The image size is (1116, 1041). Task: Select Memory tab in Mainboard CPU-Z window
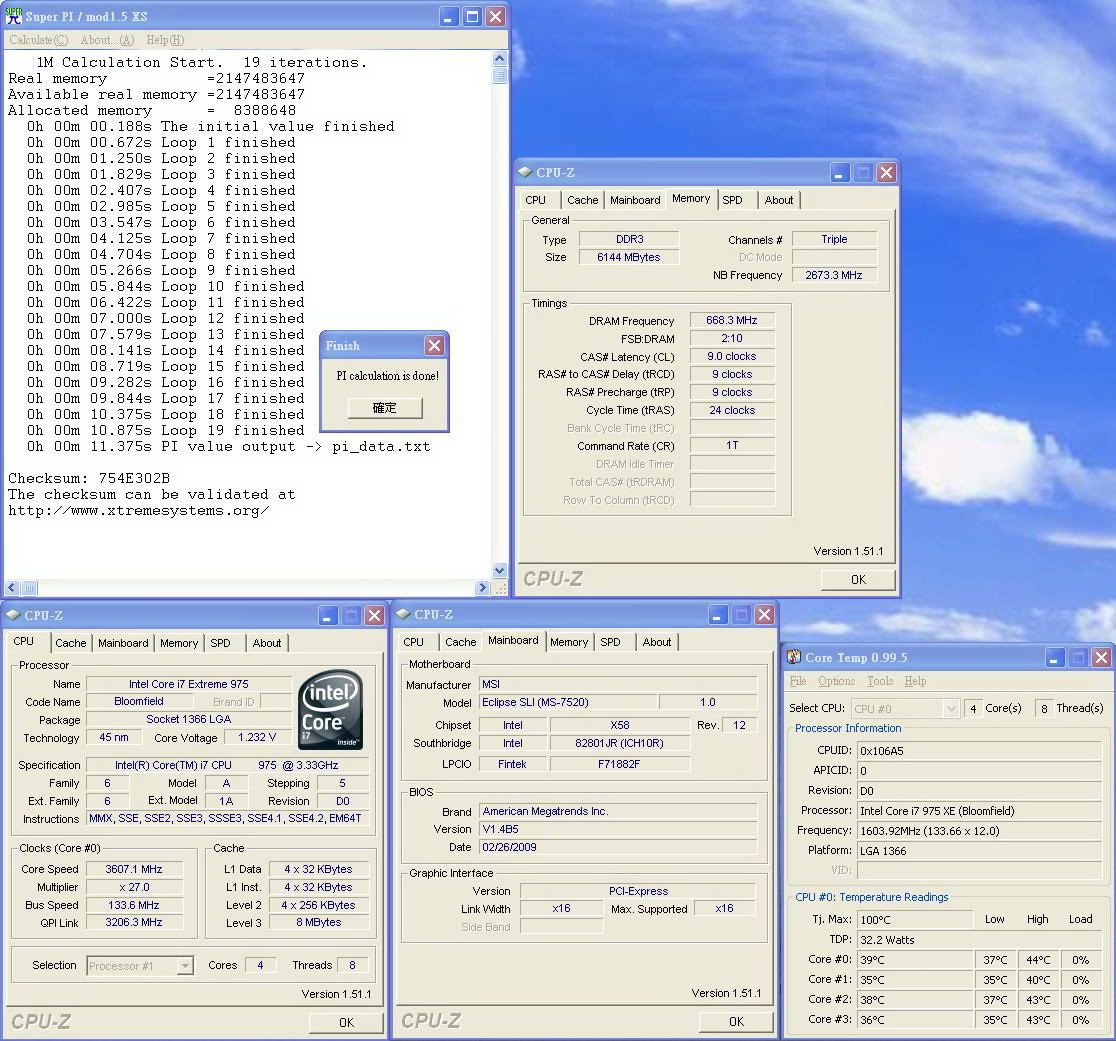pyautogui.click(x=569, y=642)
